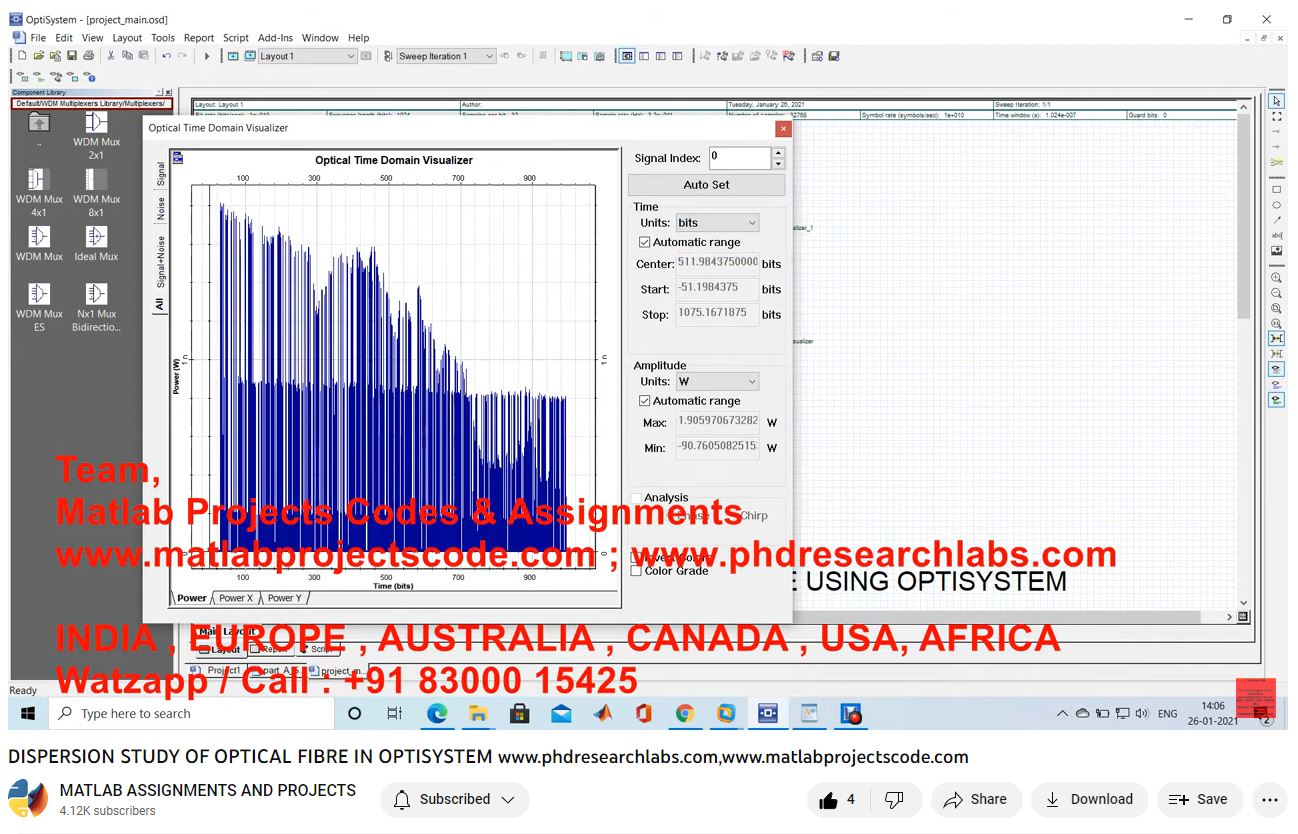Select the insert image tool
Viewport: 1298px width, 834px height.
pyautogui.click(x=1276, y=250)
